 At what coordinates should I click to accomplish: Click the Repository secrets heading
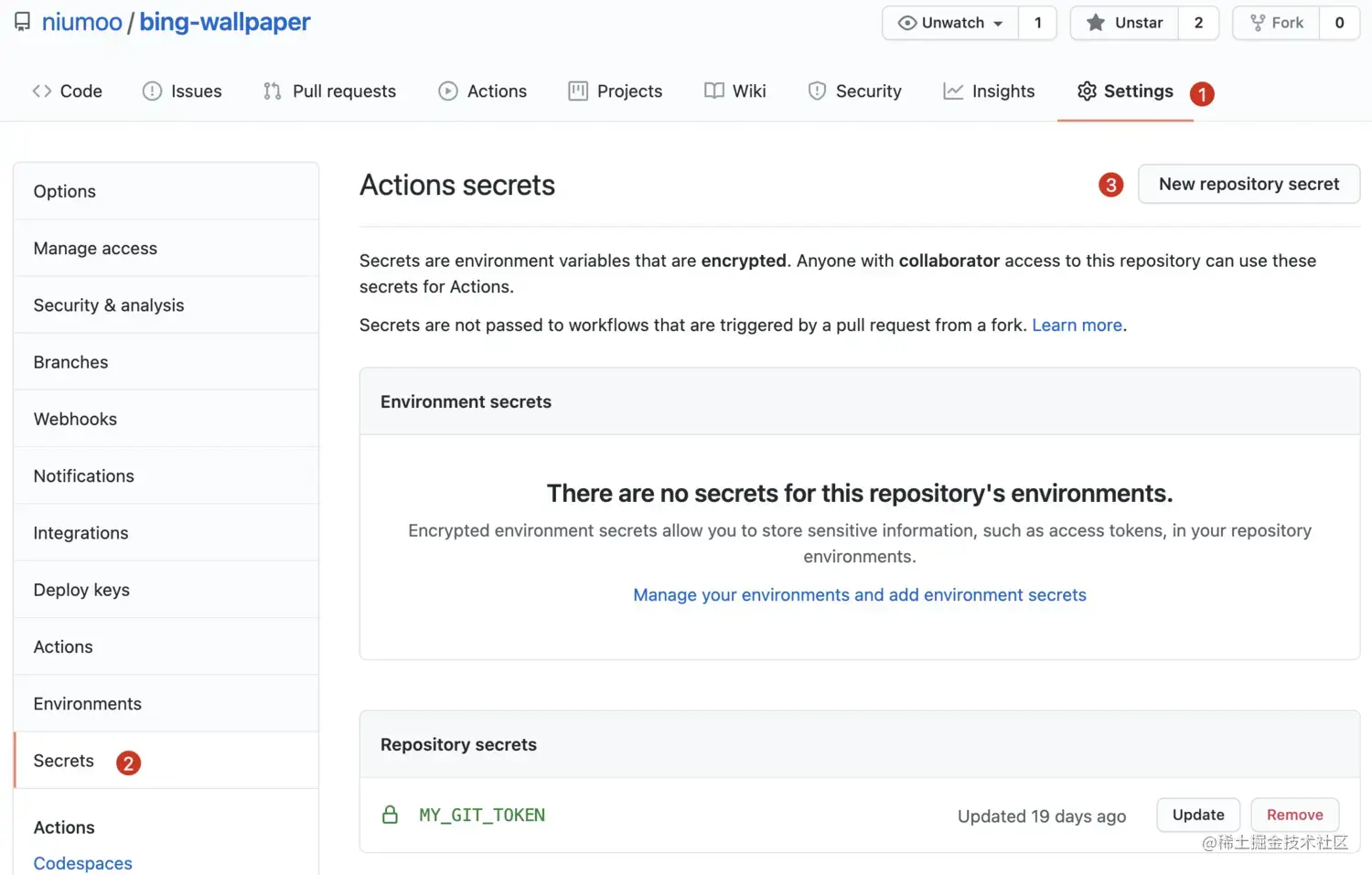click(x=458, y=744)
